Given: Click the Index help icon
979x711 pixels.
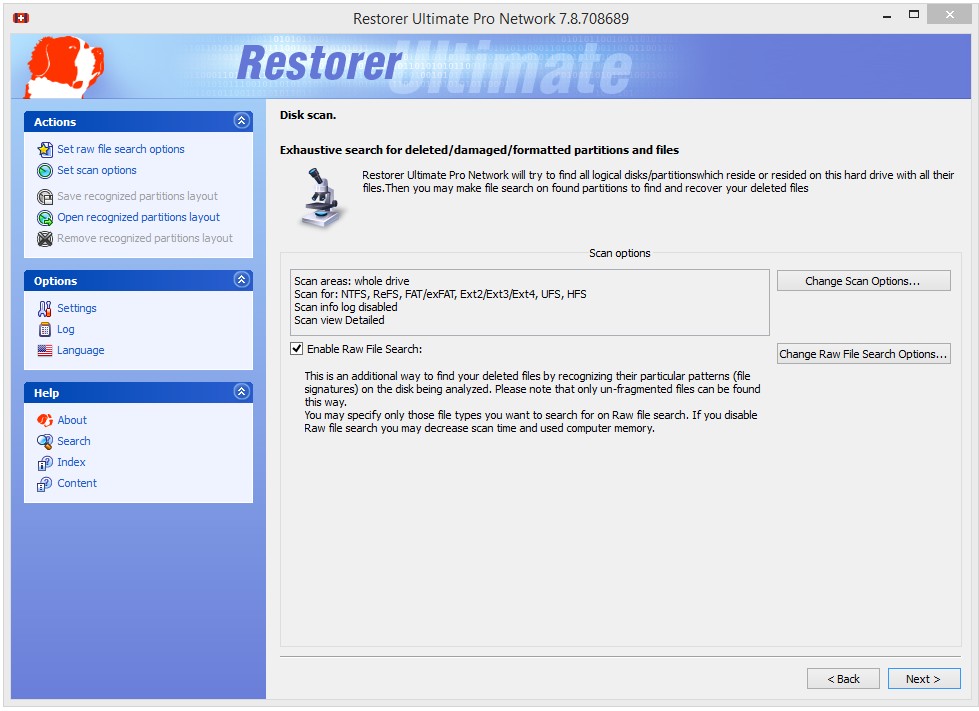Looking at the screenshot, I should (45, 463).
